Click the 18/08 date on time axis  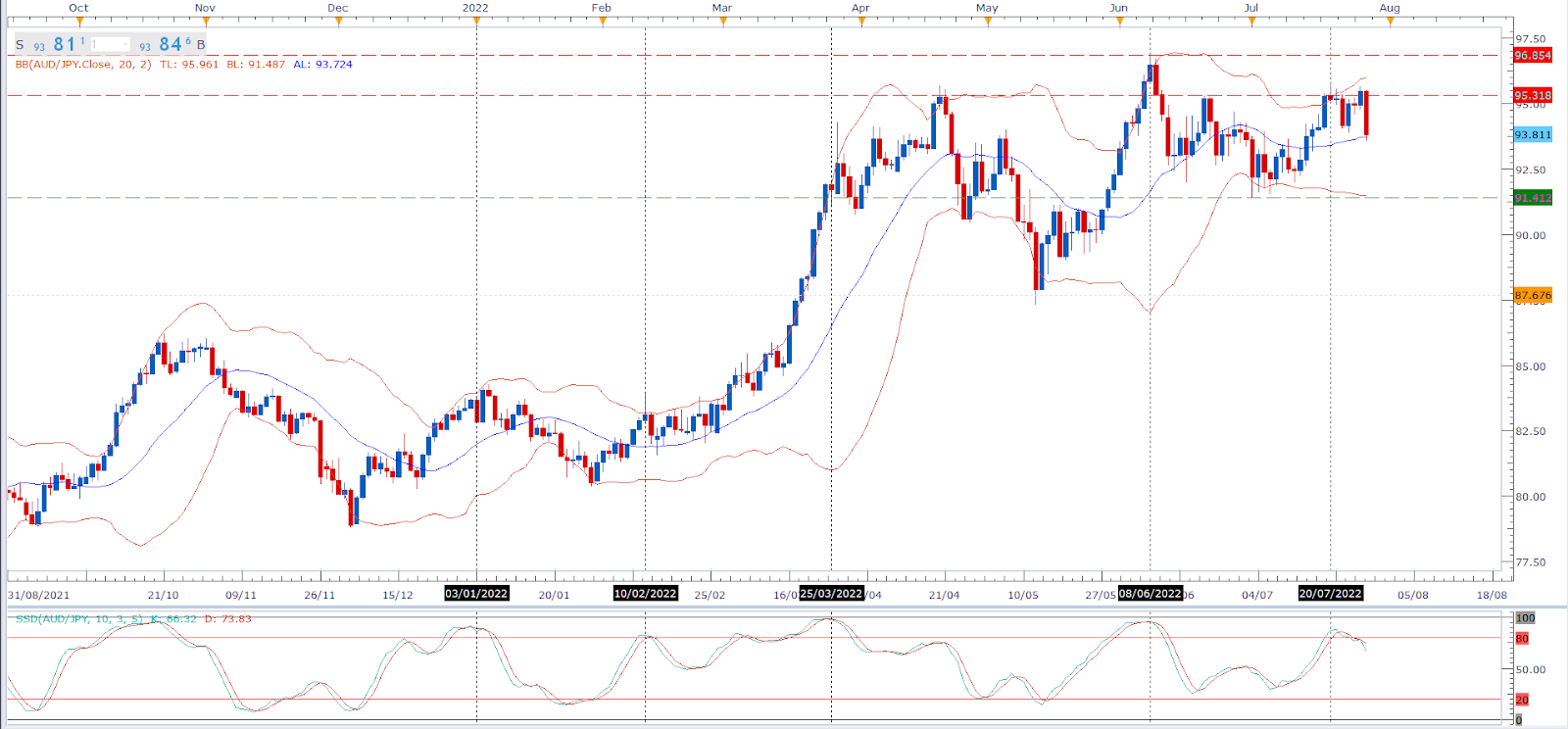click(1492, 595)
